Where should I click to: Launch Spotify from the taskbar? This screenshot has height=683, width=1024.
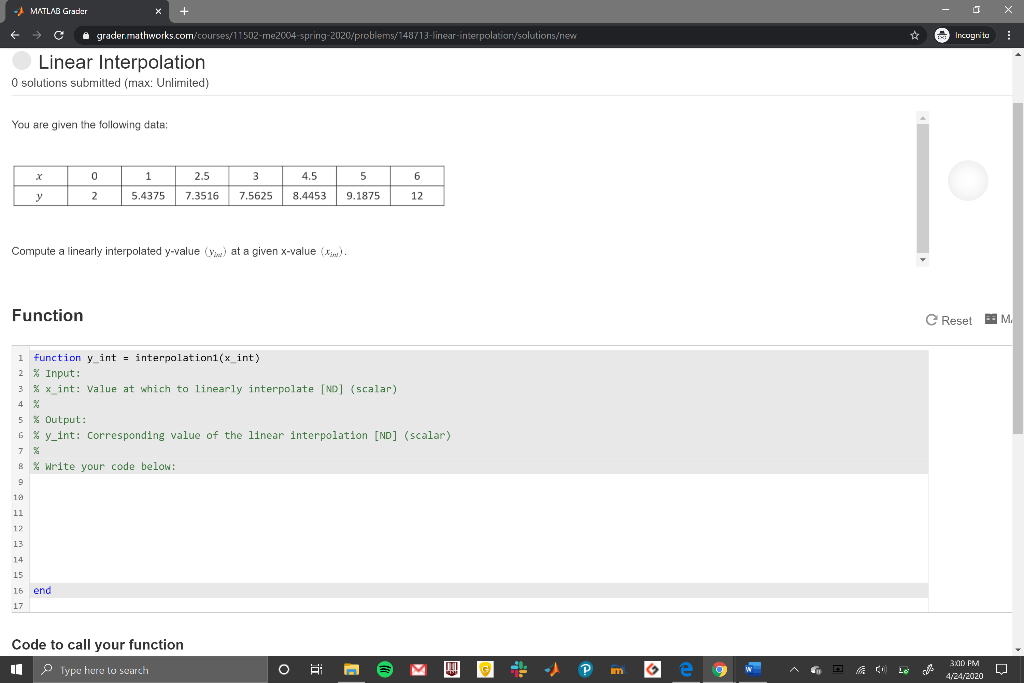pos(385,669)
